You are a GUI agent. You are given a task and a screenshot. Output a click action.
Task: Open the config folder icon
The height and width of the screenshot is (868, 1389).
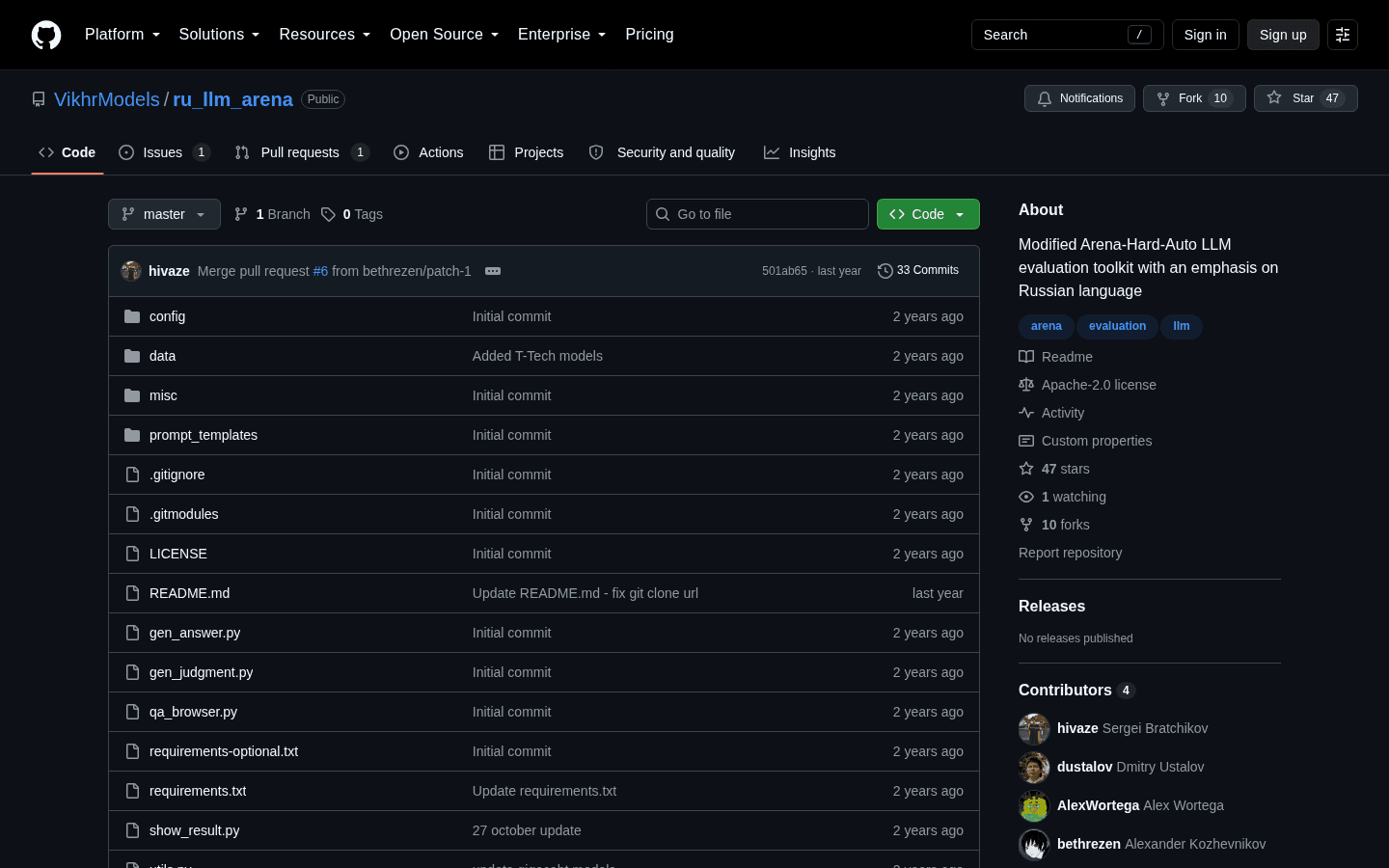(132, 316)
